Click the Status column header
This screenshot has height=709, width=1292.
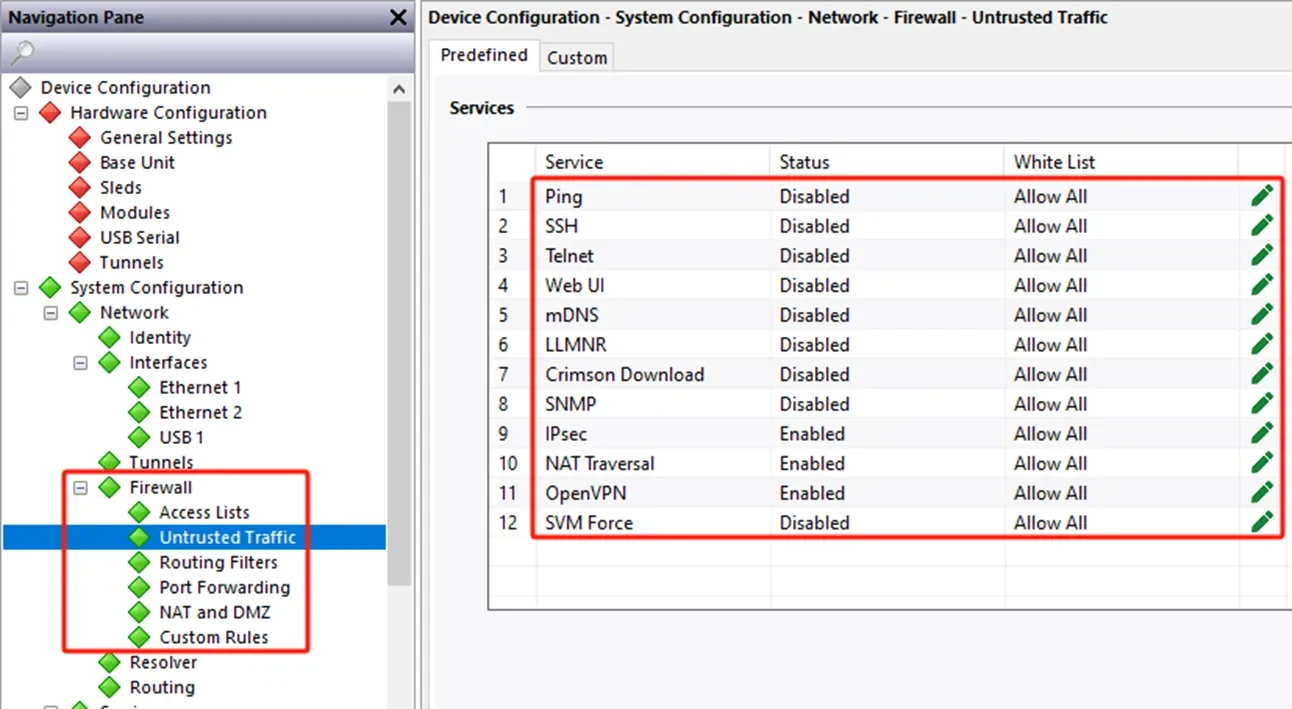click(x=805, y=162)
